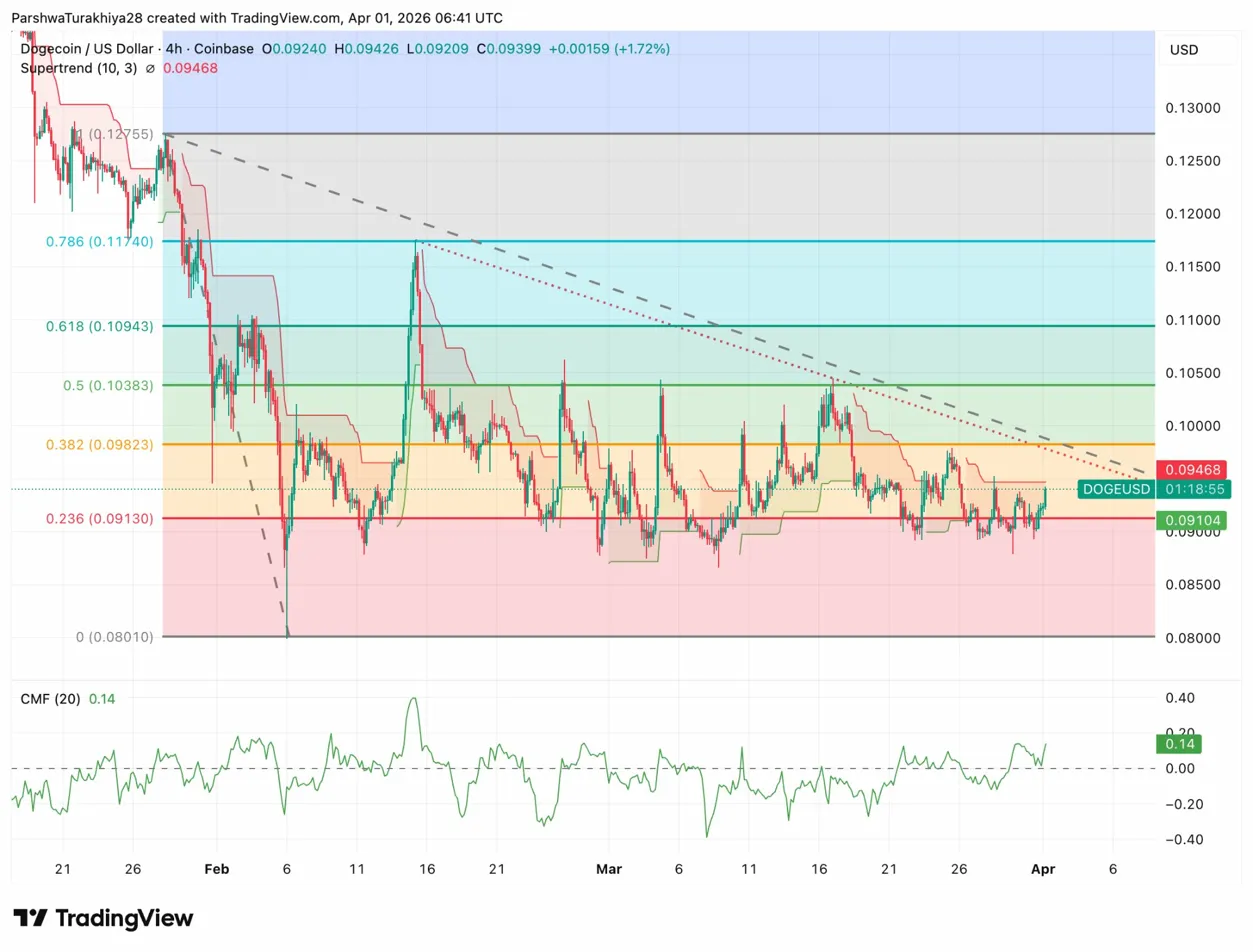Click the dotted close price line marker
This screenshot has height=952, width=1253.
(600, 489)
